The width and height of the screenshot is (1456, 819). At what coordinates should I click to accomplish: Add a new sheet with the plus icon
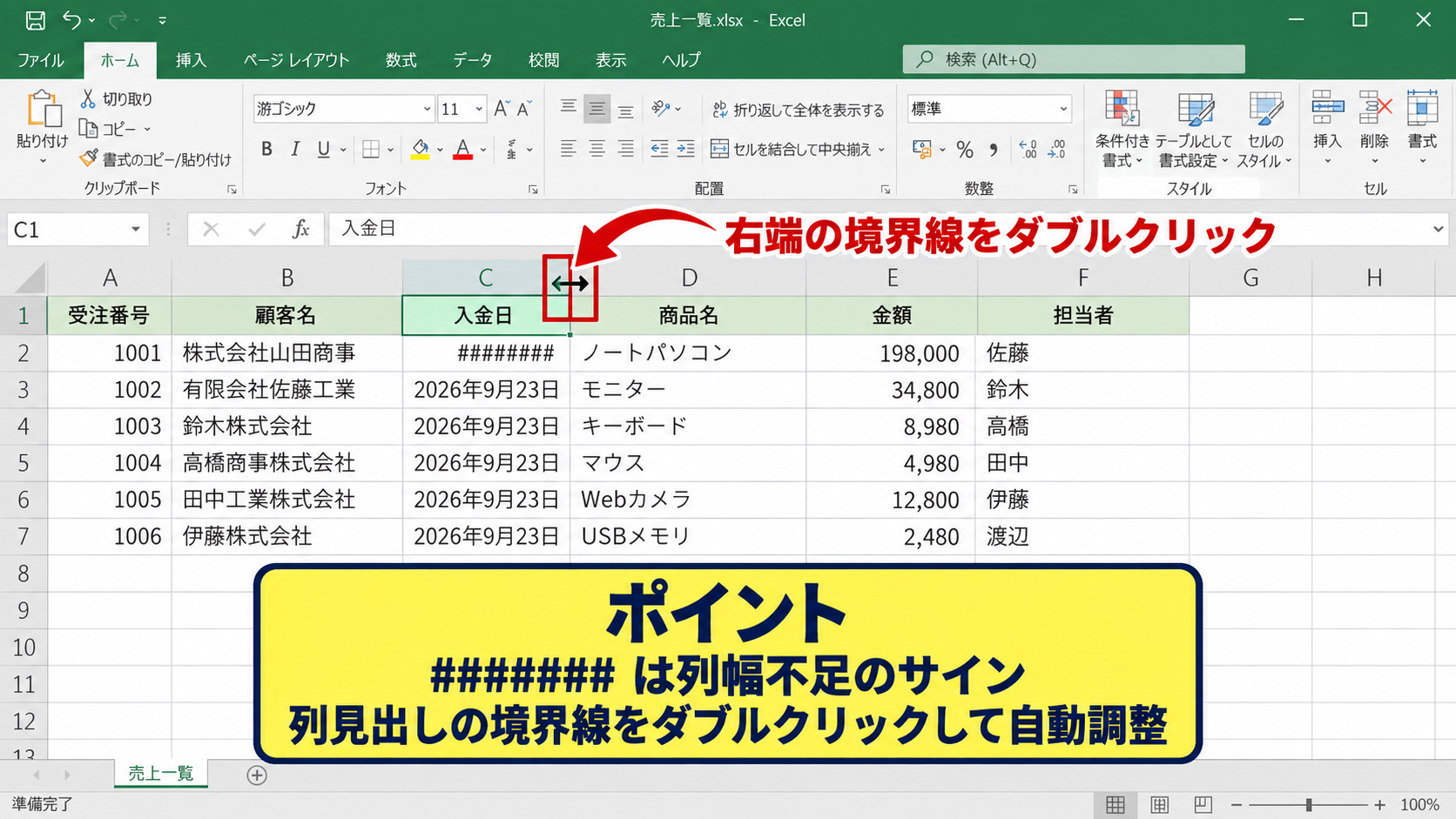click(x=257, y=775)
